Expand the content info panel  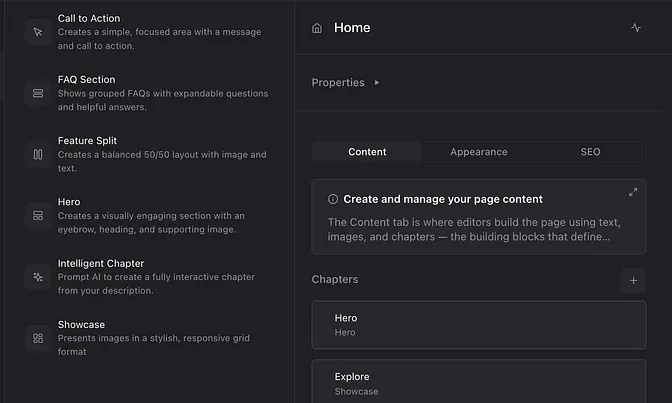(x=632, y=192)
